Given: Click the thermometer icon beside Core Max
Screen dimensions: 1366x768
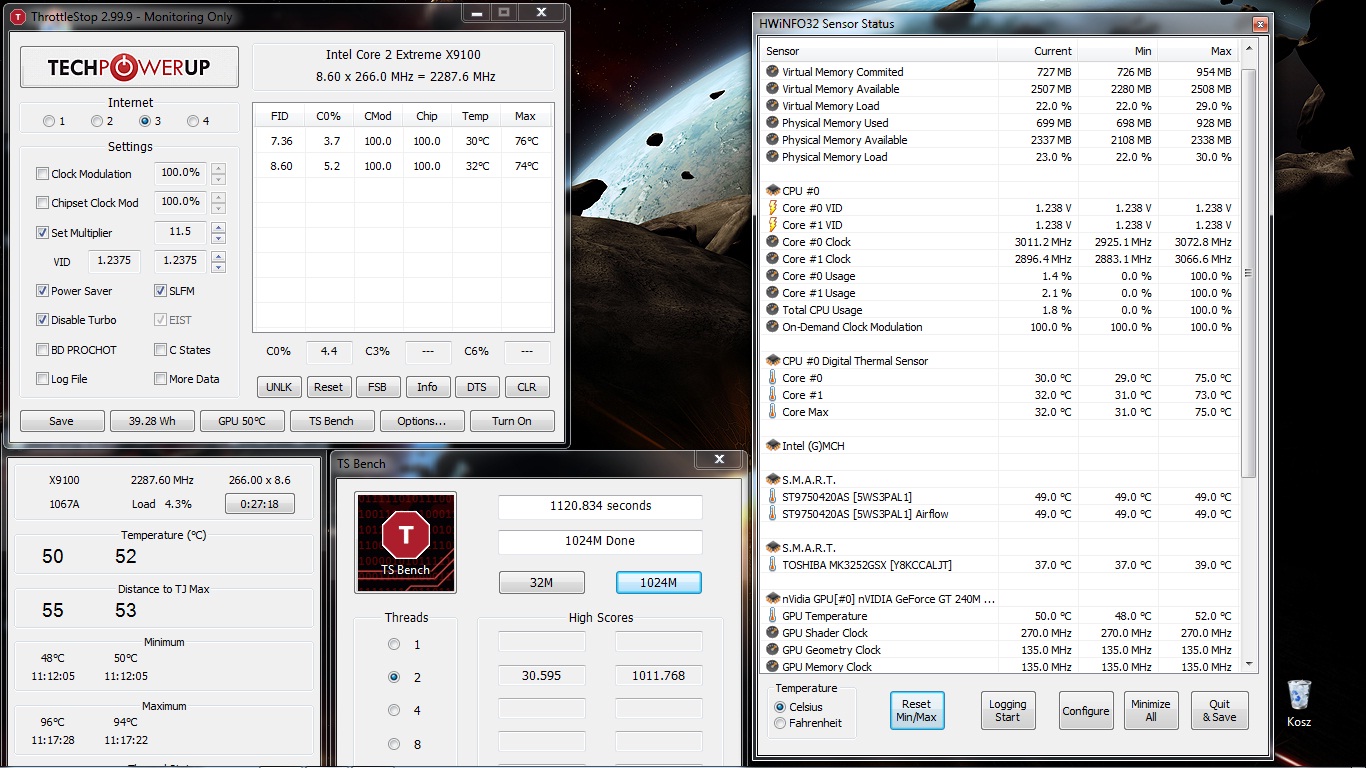Looking at the screenshot, I should [772, 412].
